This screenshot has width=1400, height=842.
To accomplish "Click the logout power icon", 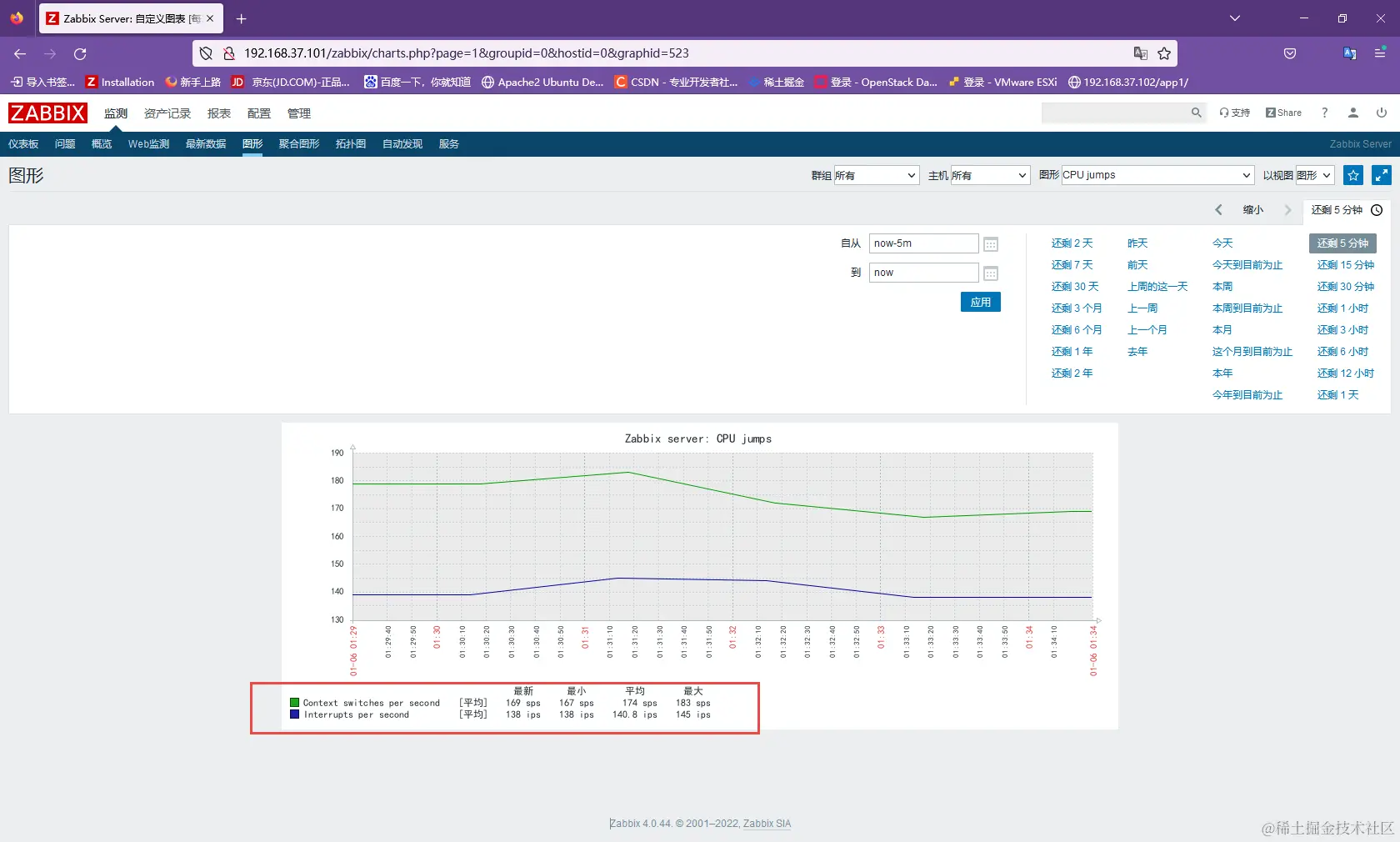I will (x=1382, y=113).
